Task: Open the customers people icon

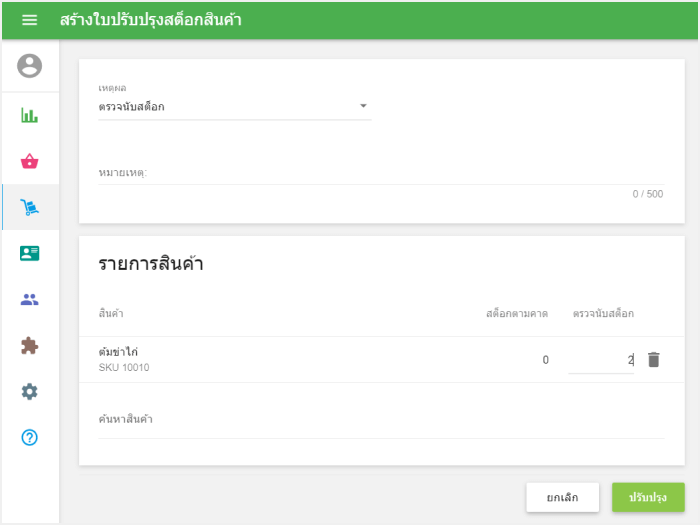Action: (29, 300)
